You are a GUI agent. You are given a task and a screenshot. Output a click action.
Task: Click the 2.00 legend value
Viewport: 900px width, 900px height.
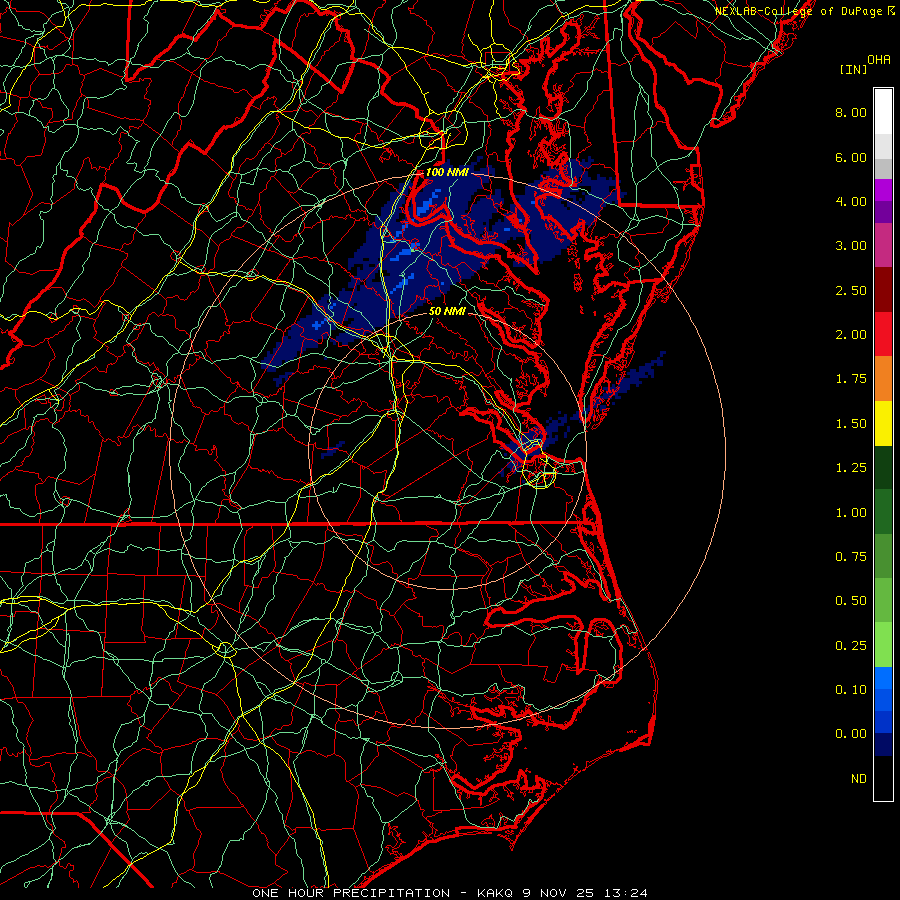pos(851,335)
